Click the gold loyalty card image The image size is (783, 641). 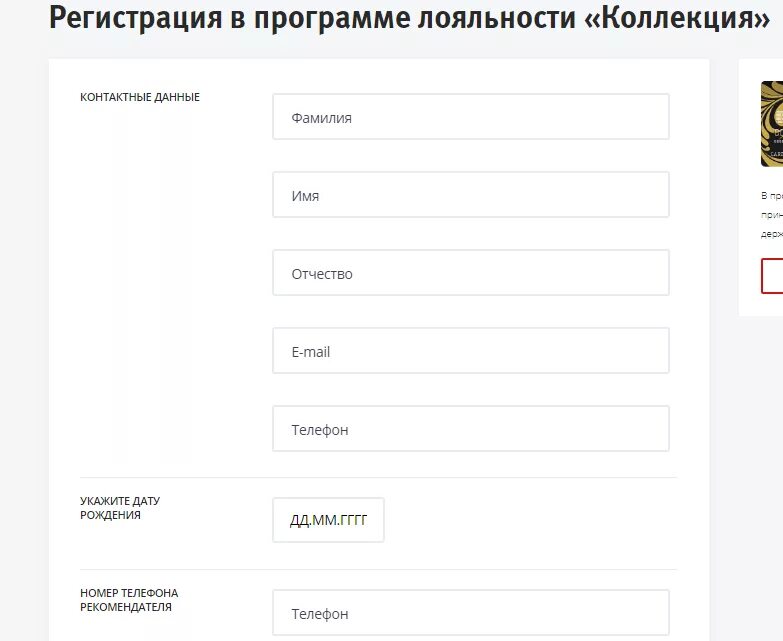772,124
